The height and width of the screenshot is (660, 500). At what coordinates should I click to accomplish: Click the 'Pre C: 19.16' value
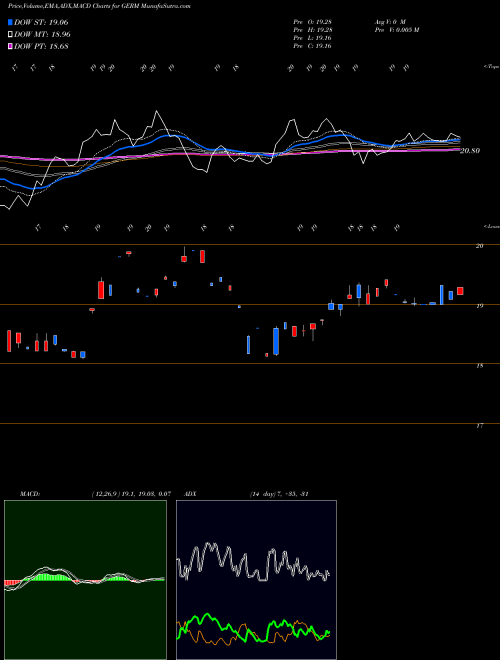coord(313,46)
